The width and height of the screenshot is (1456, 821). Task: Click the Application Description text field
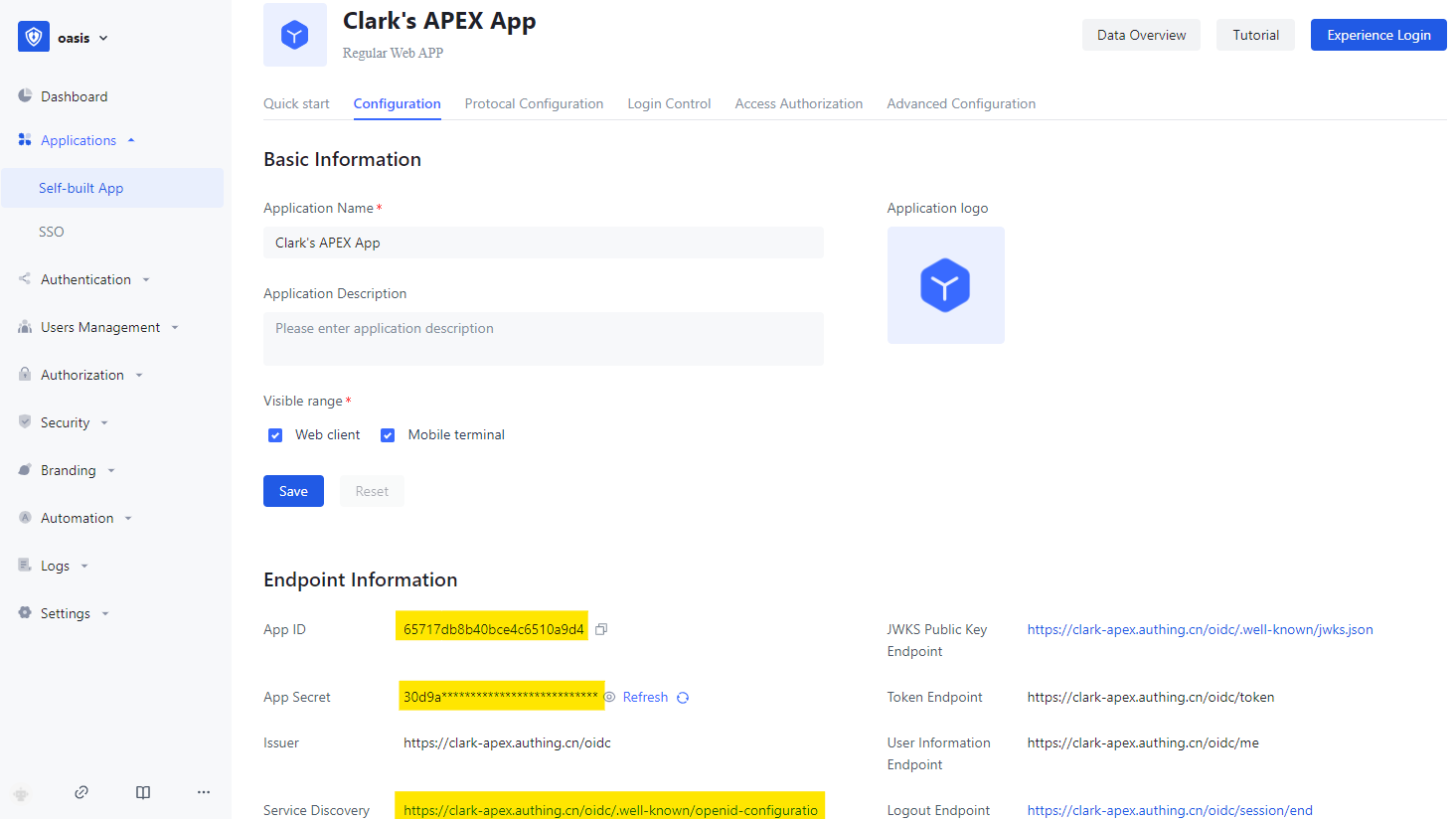[543, 339]
